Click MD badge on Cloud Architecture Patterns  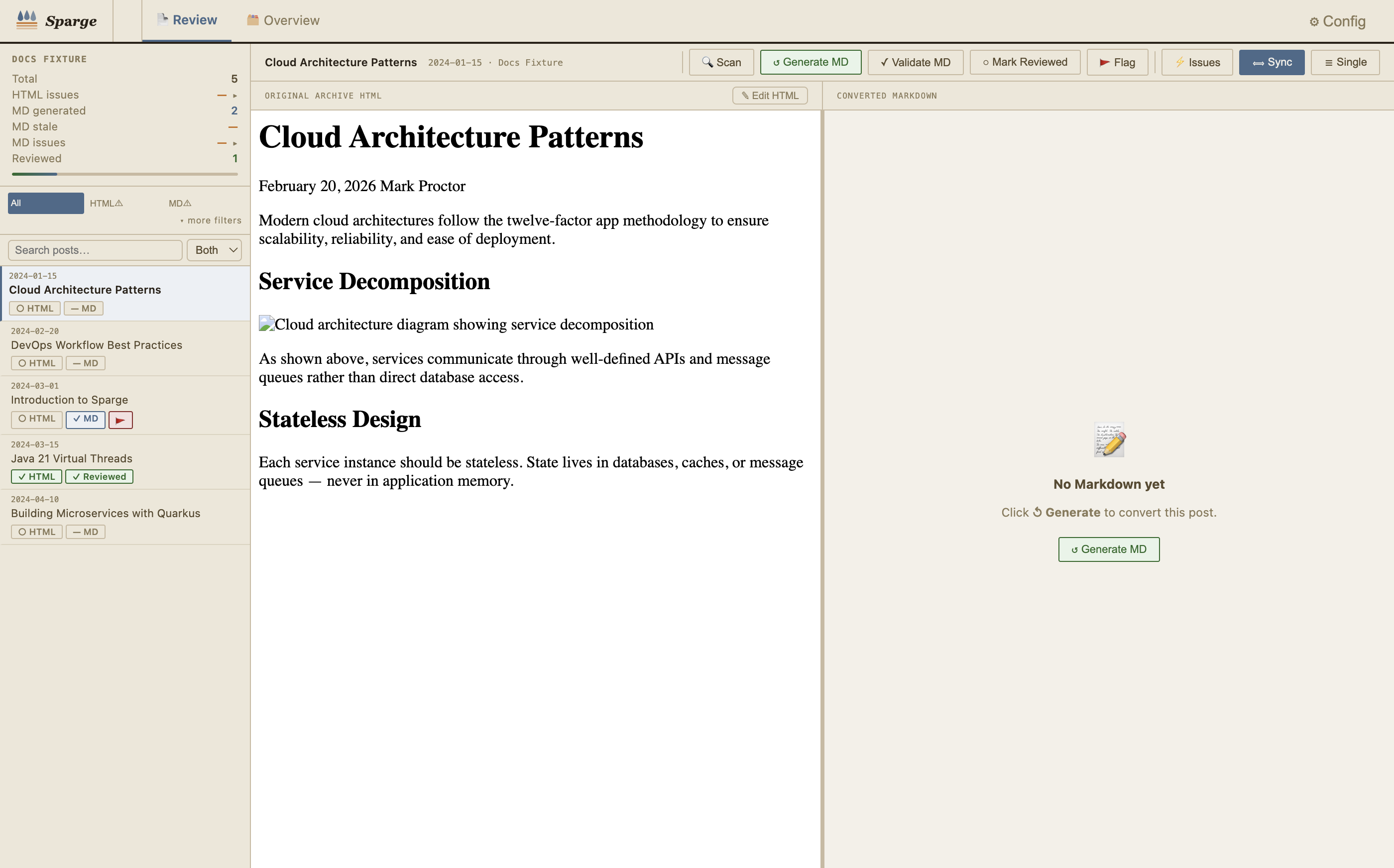[83, 308]
